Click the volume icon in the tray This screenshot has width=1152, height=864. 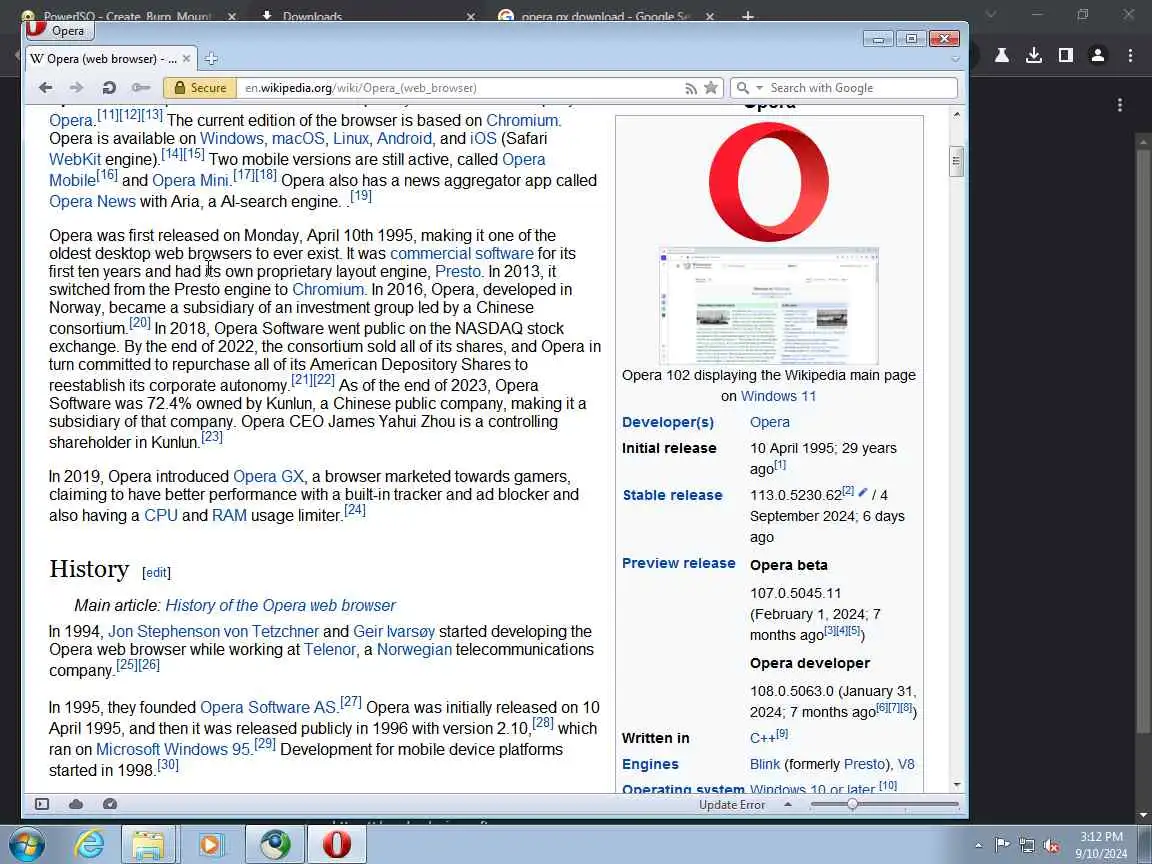pos(1051,846)
